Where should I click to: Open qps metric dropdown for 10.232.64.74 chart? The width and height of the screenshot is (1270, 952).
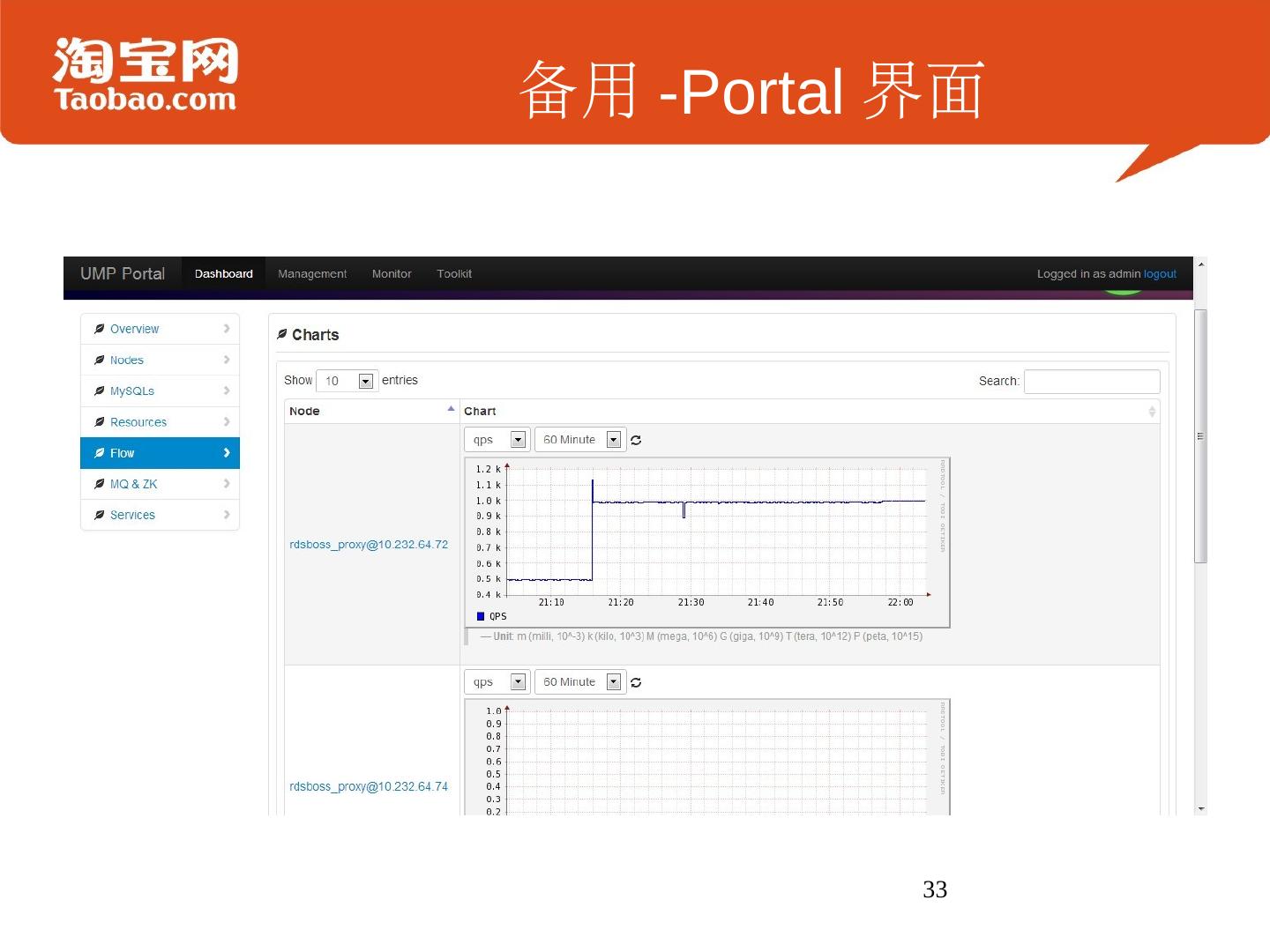(x=497, y=682)
